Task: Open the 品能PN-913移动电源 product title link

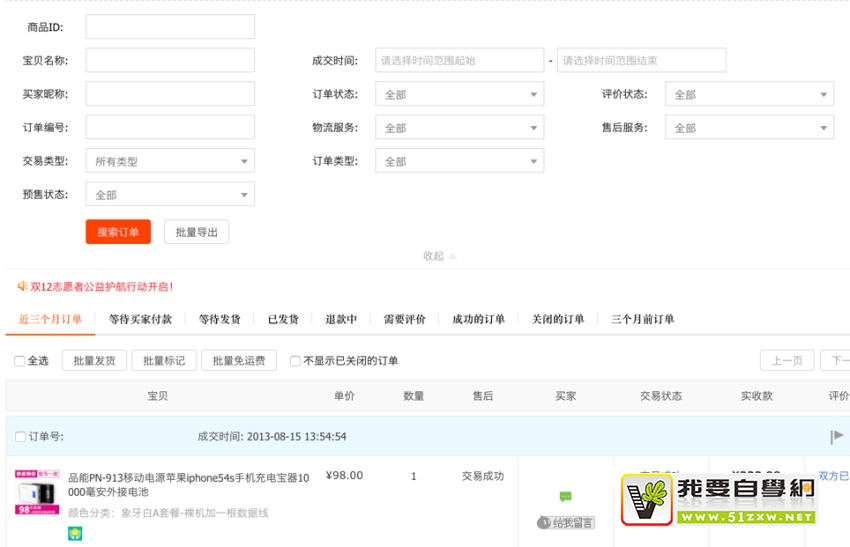Action: 188,485
